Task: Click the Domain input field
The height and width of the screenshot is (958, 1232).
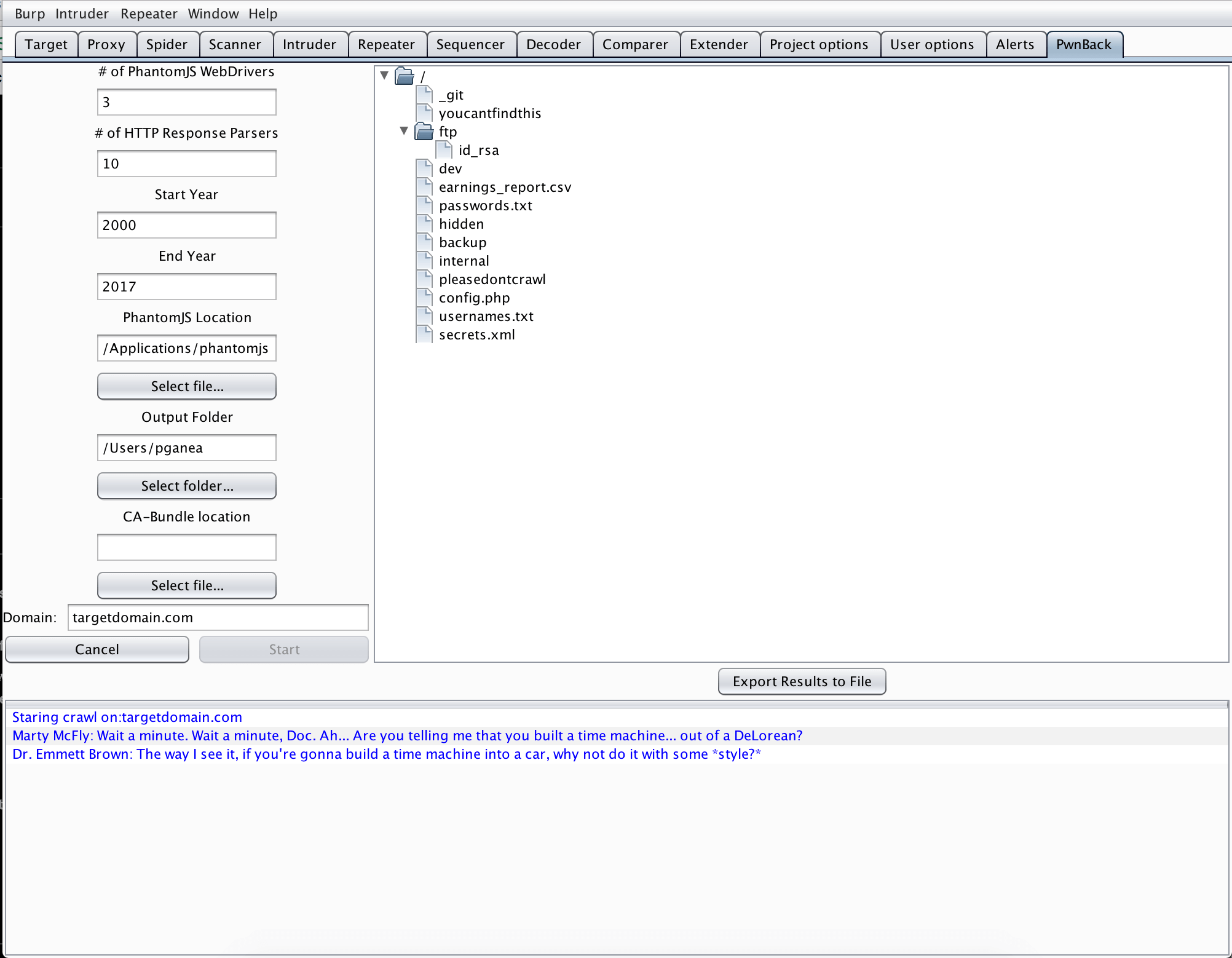Action: coord(218,617)
